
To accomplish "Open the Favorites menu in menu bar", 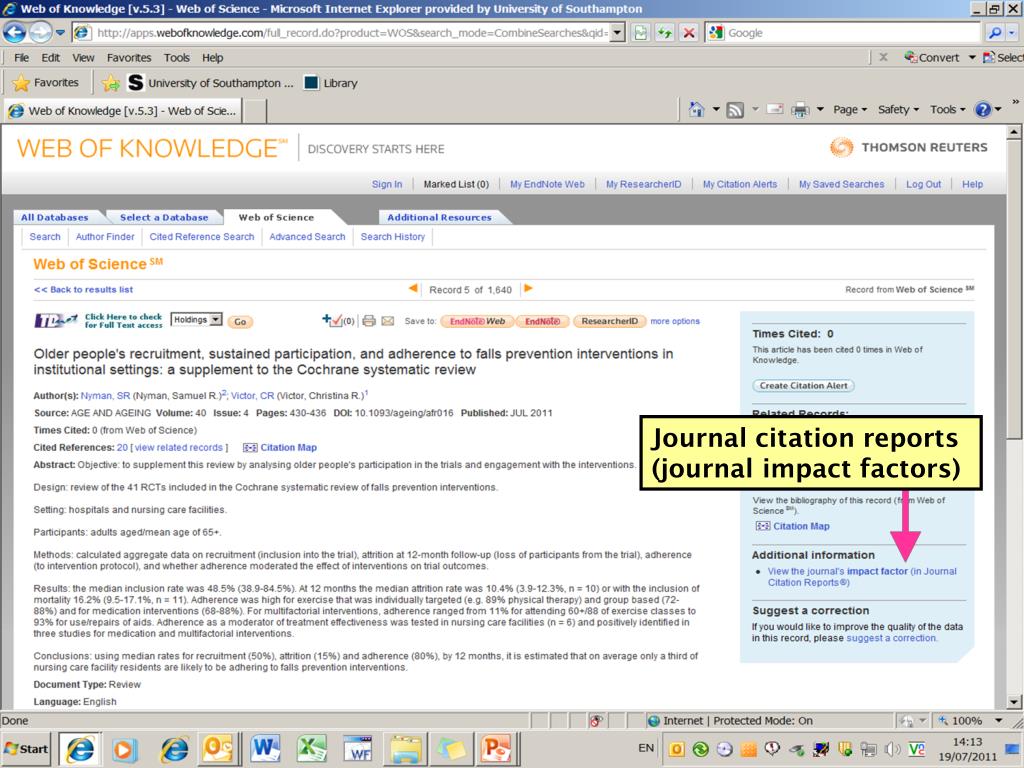I will (129, 57).
